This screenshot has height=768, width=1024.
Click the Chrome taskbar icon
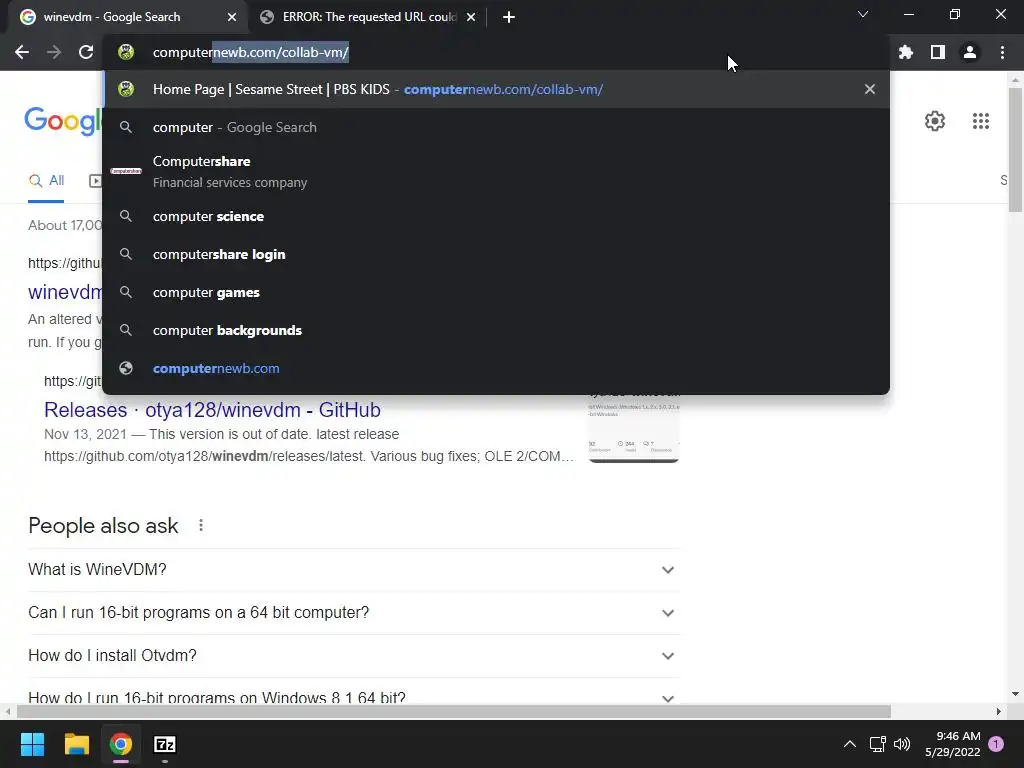[x=121, y=744]
